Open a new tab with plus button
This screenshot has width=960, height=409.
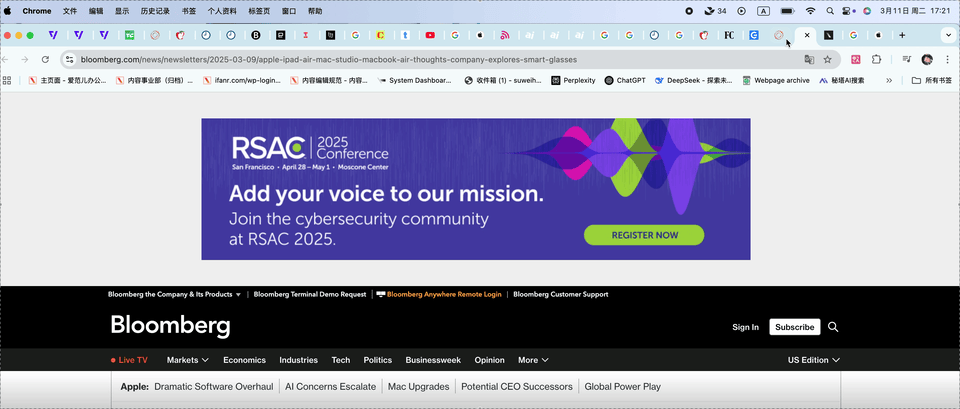pos(902,35)
